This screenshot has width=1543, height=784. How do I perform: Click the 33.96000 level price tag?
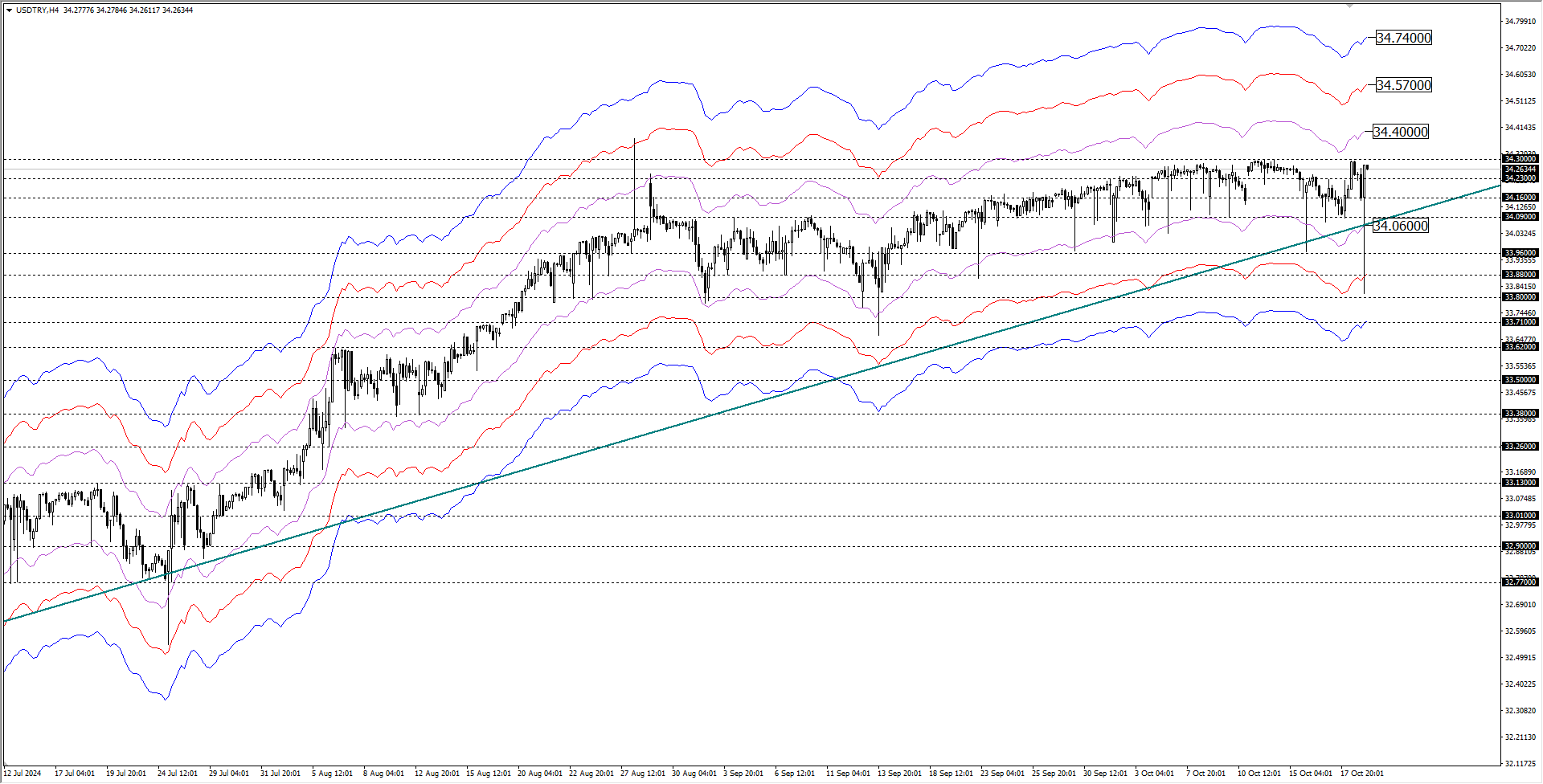(x=1520, y=253)
